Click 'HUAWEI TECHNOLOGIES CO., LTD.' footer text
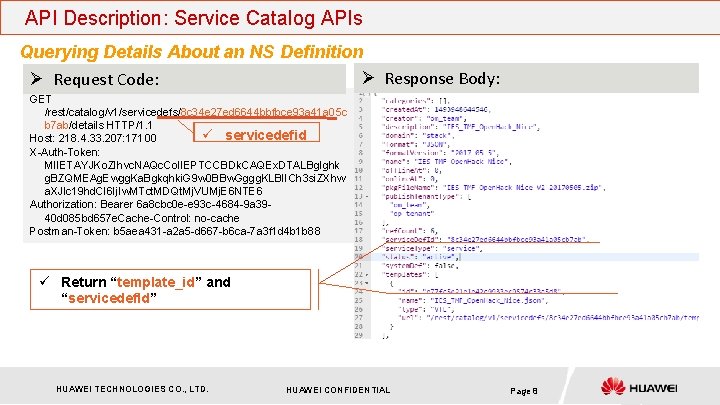The height and width of the screenshot is (405, 720). tap(132, 389)
